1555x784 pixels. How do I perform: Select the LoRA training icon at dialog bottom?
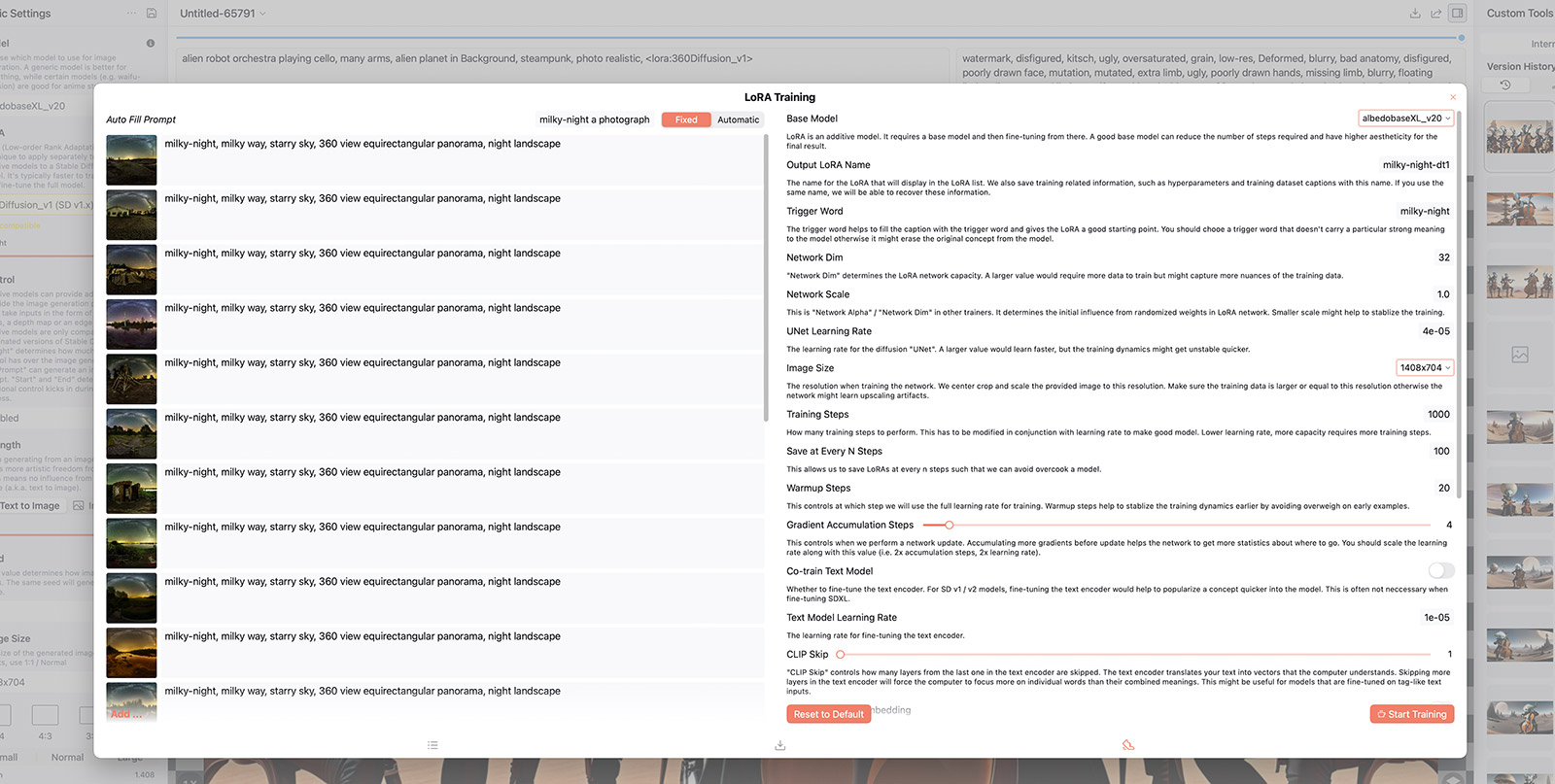coord(1127,745)
